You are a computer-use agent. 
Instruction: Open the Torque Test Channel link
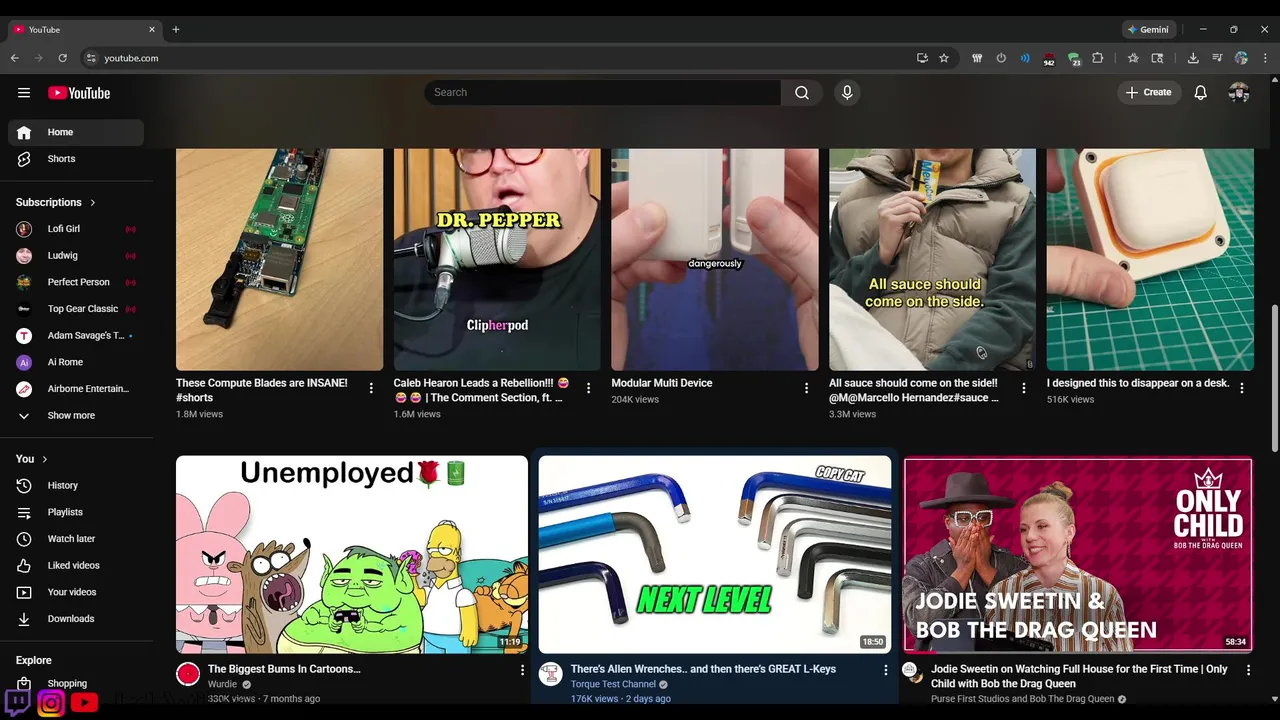point(613,684)
